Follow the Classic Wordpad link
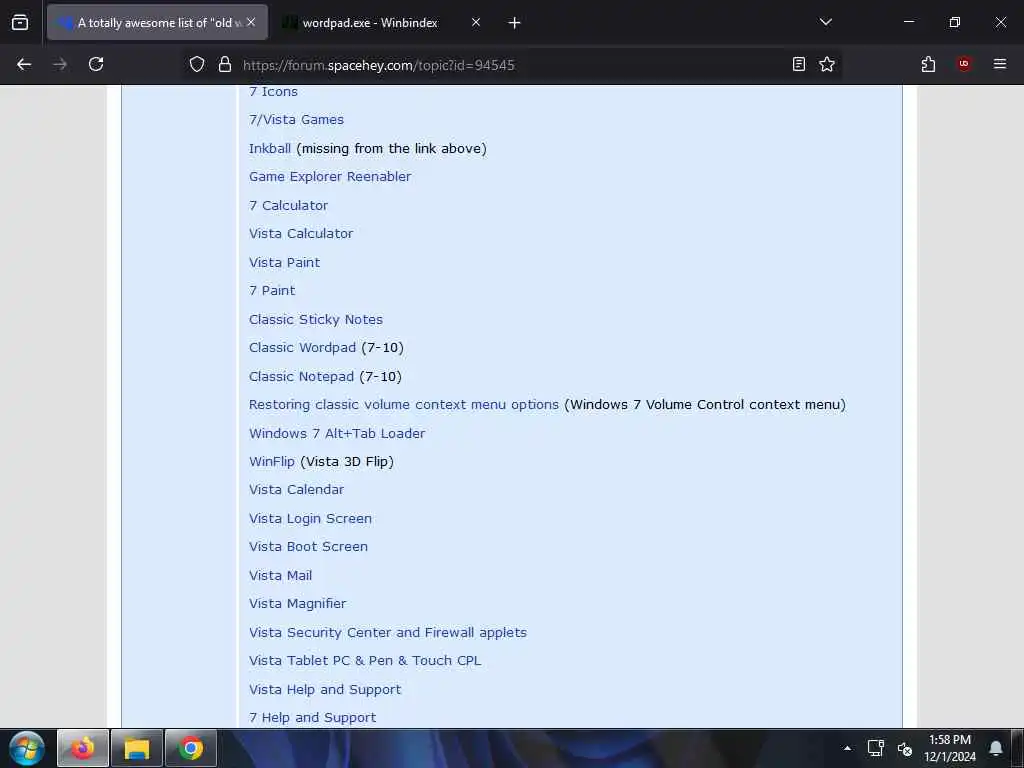1024x768 pixels. click(x=302, y=347)
